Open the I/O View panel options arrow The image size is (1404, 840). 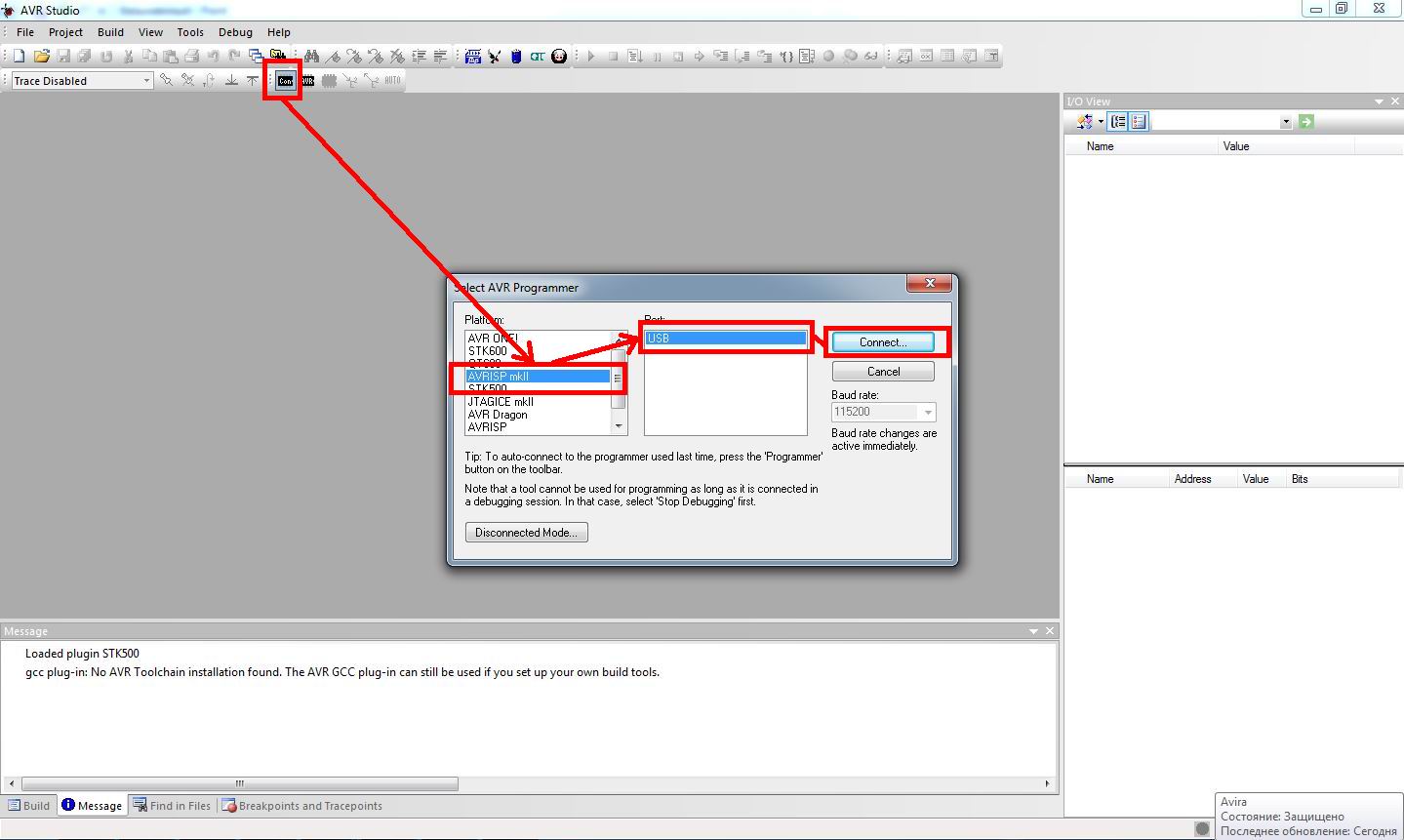1380,101
